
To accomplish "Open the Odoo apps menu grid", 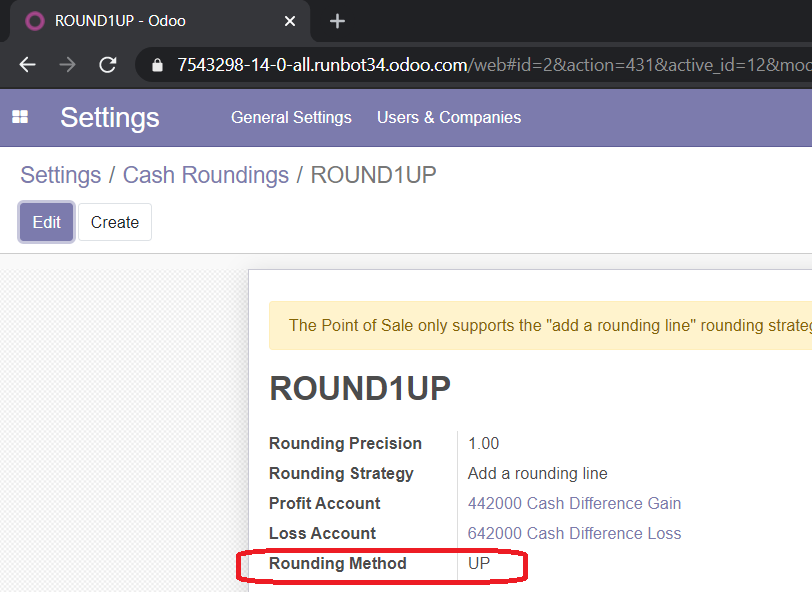I will [x=20, y=117].
